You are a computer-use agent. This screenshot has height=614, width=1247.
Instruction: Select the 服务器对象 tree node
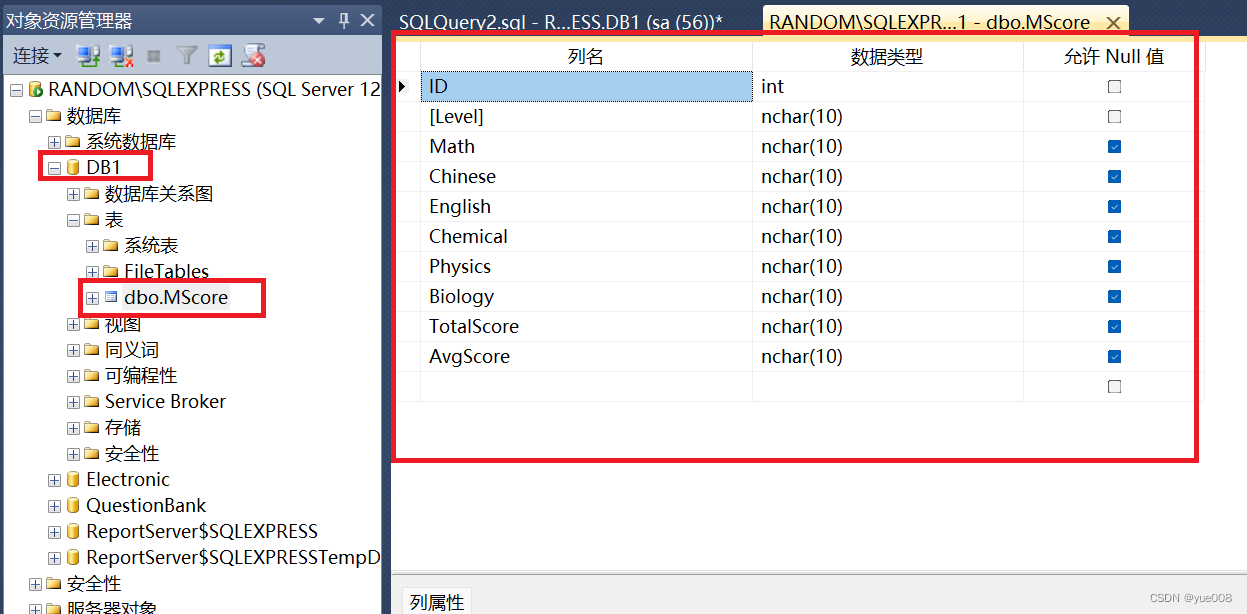(x=112, y=607)
